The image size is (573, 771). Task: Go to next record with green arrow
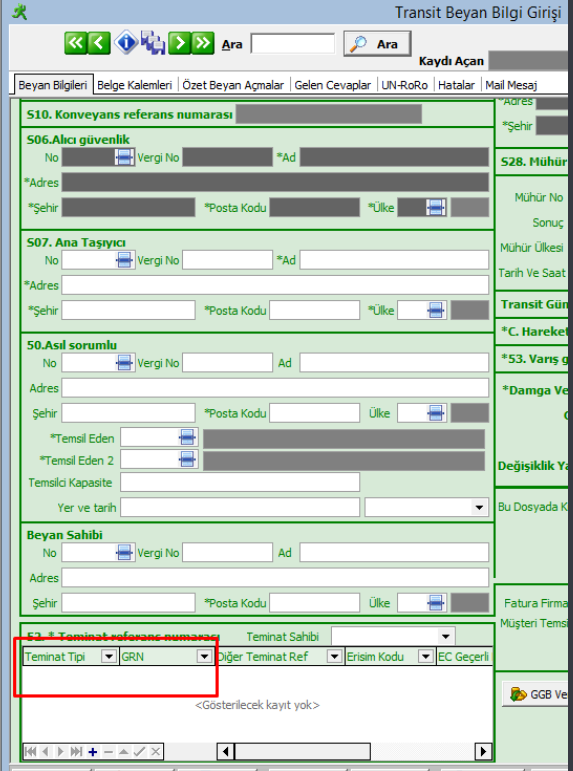[x=180, y=43]
